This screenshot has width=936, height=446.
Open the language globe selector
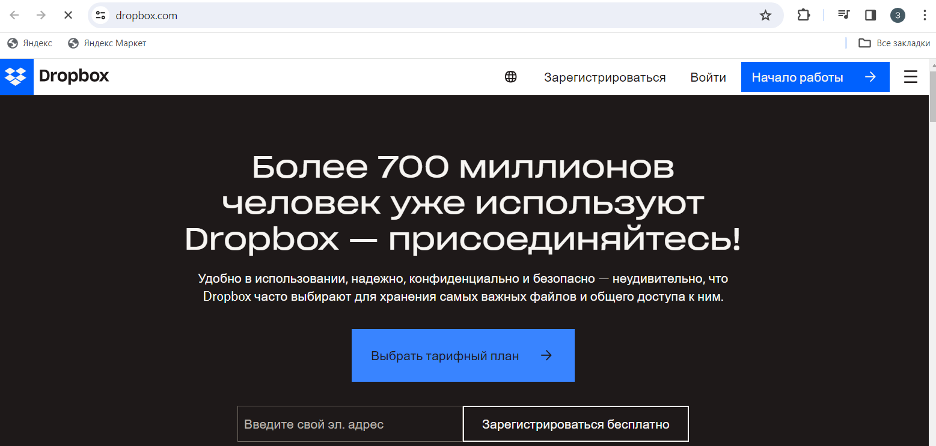tap(510, 77)
